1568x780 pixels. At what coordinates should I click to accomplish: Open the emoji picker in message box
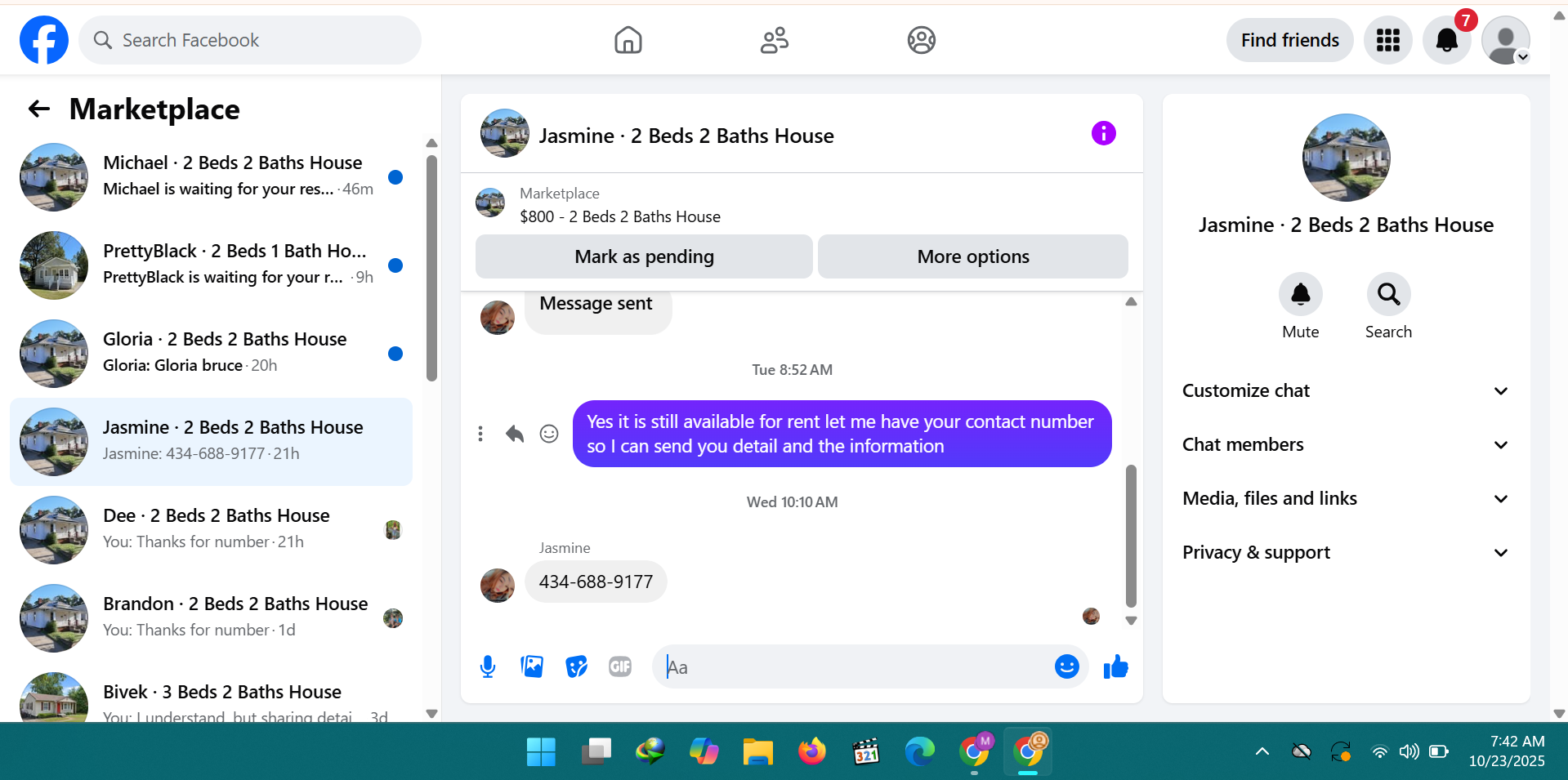1066,667
